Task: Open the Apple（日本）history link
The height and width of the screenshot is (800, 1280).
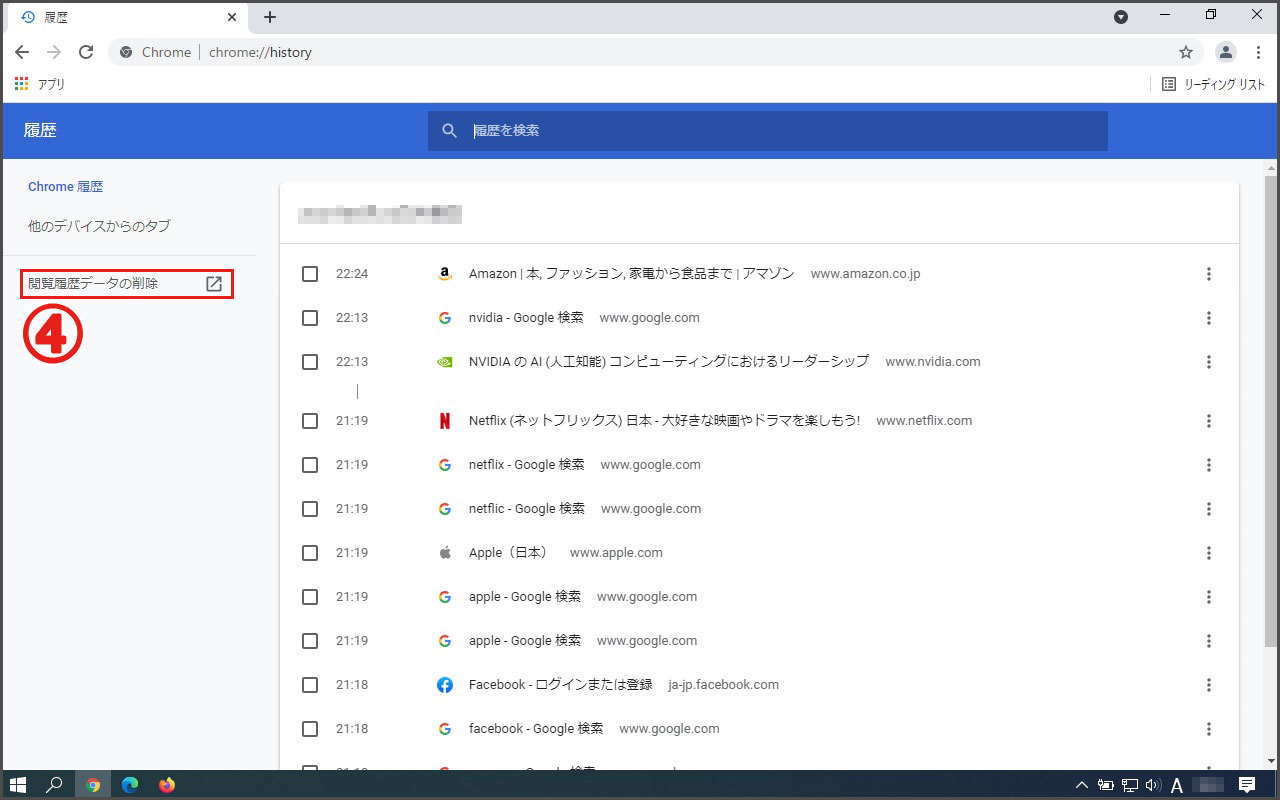Action: pyautogui.click(x=511, y=553)
